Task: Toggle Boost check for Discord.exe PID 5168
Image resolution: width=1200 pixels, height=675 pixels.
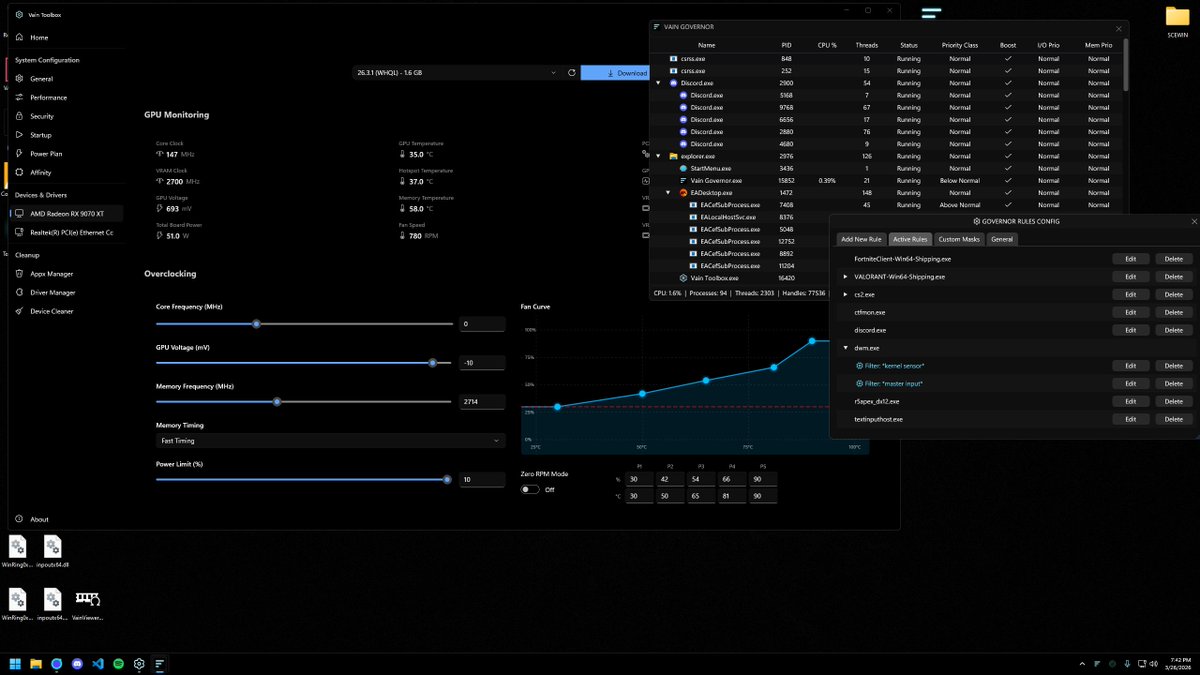Action: click(x=1008, y=95)
